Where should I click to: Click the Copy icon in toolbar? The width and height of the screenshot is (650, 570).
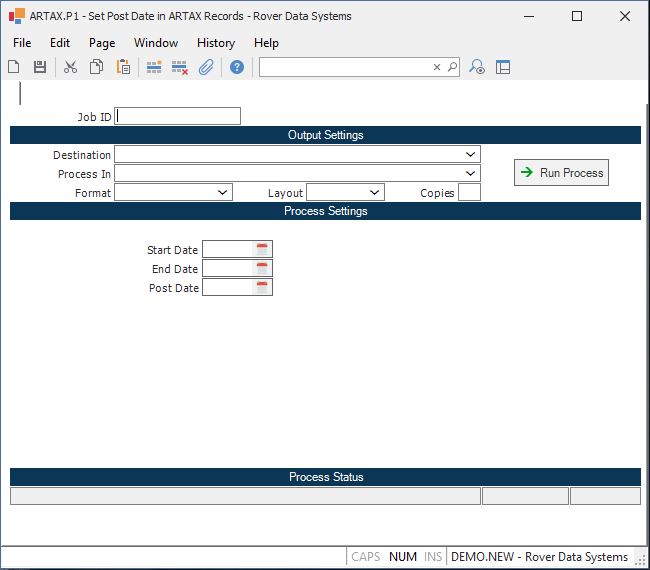pos(97,67)
